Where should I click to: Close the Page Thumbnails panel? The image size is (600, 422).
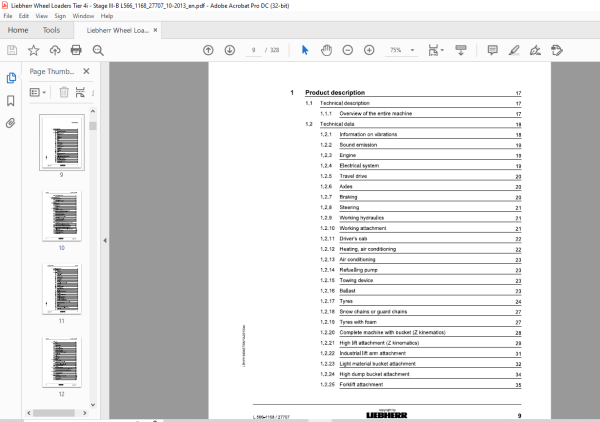[x=86, y=71]
